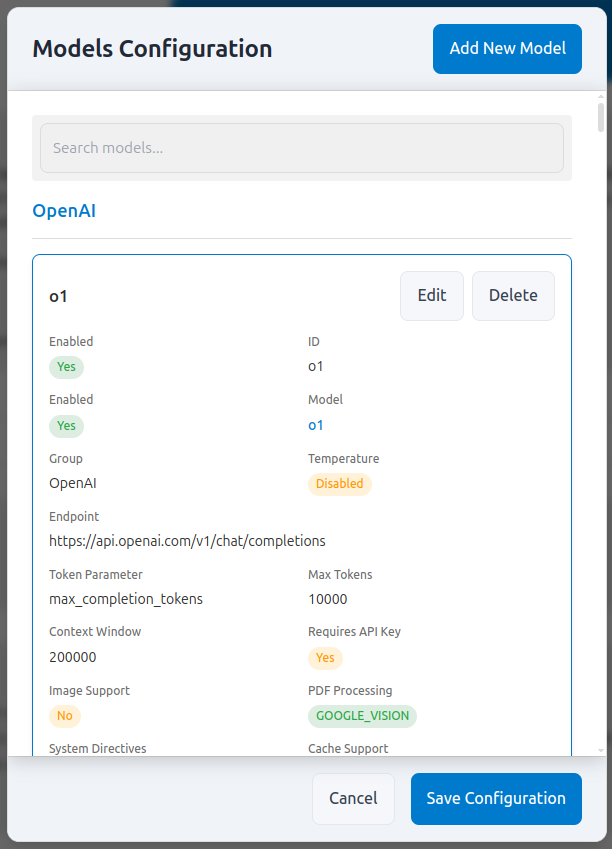Select the max_completion_tokens value
The image size is (612, 849).
click(126, 599)
